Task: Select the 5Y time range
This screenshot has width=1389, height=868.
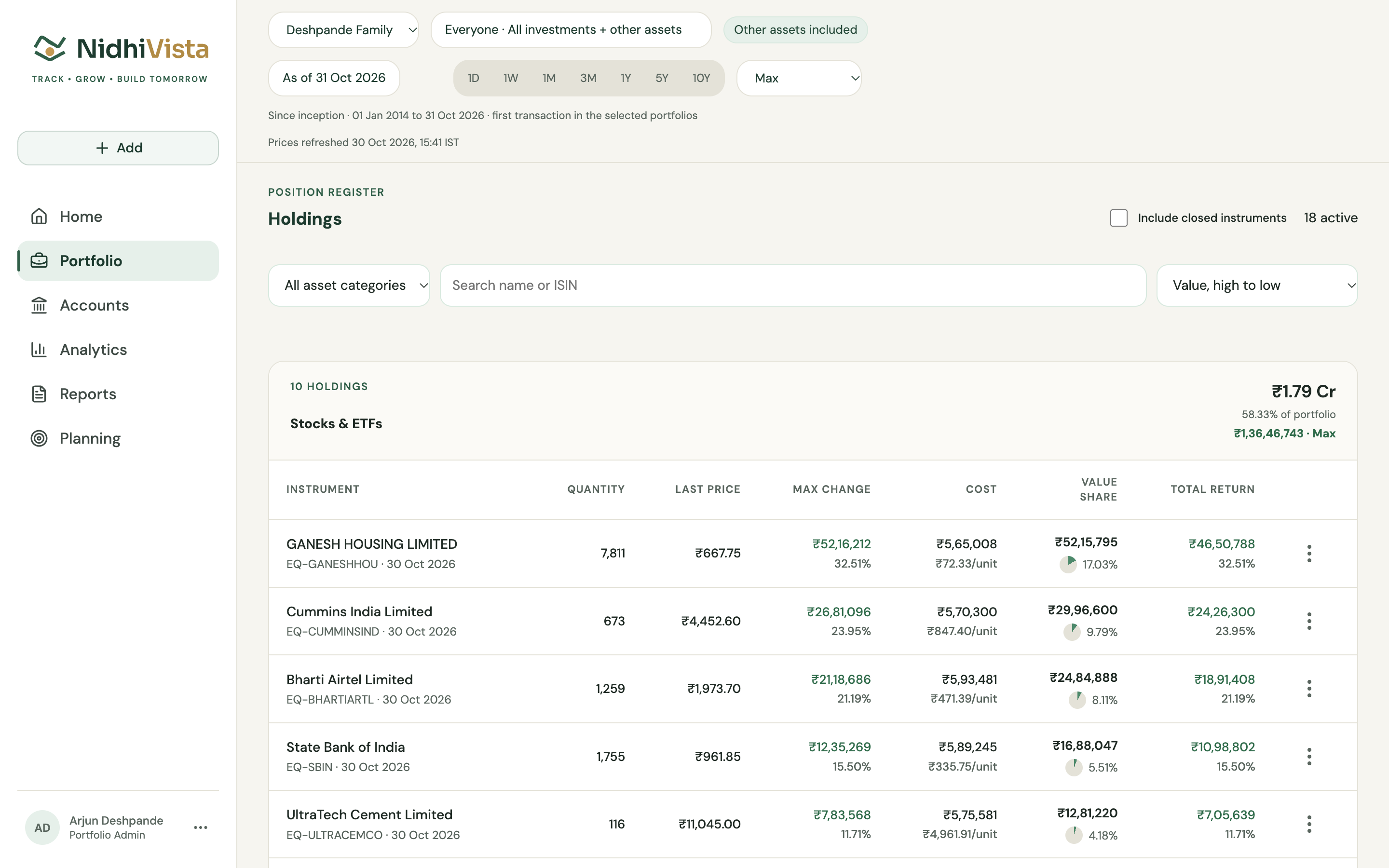Action: (662, 78)
